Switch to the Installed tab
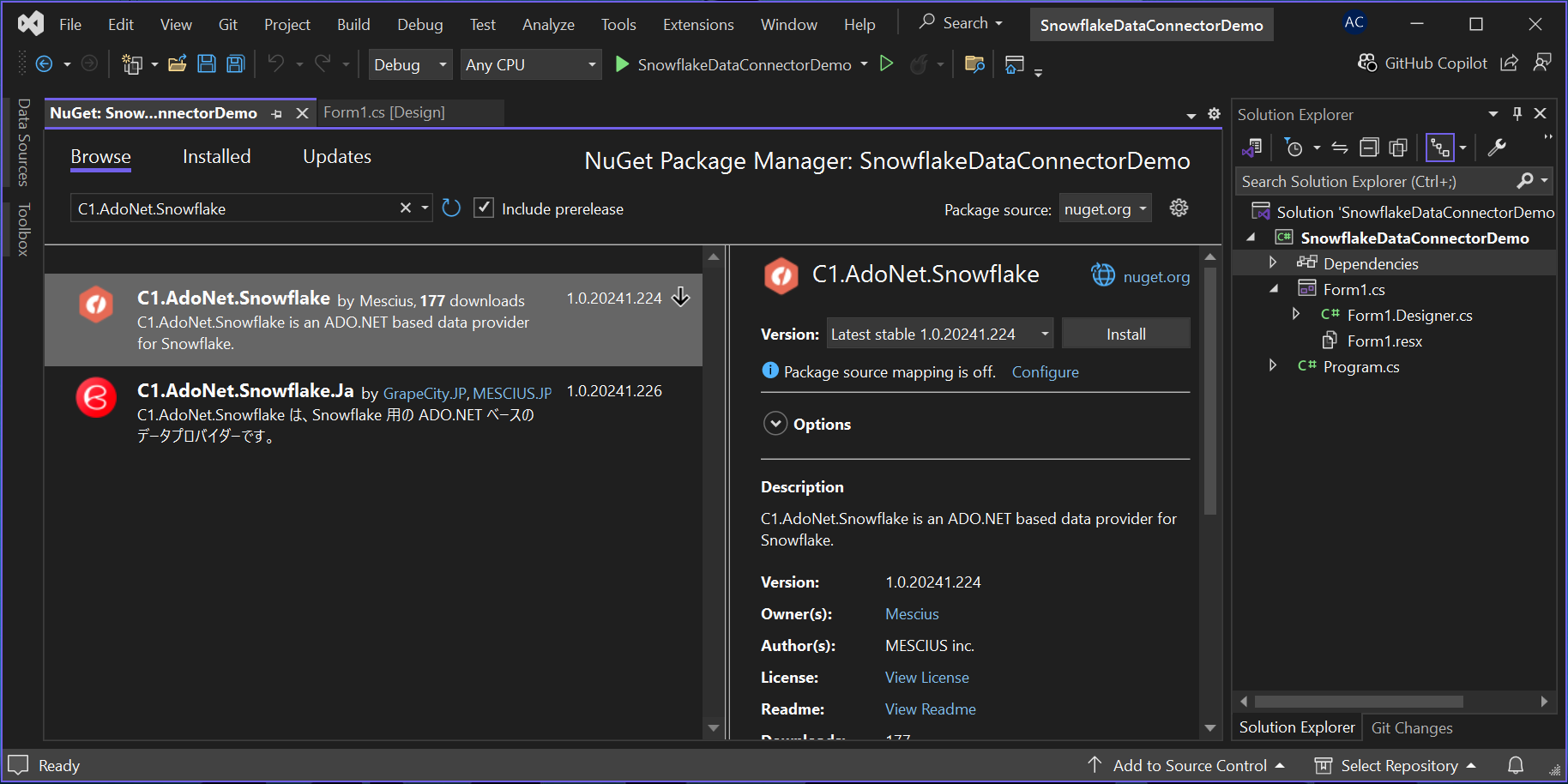Screen dimensions: 1568x784 (217, 156)
